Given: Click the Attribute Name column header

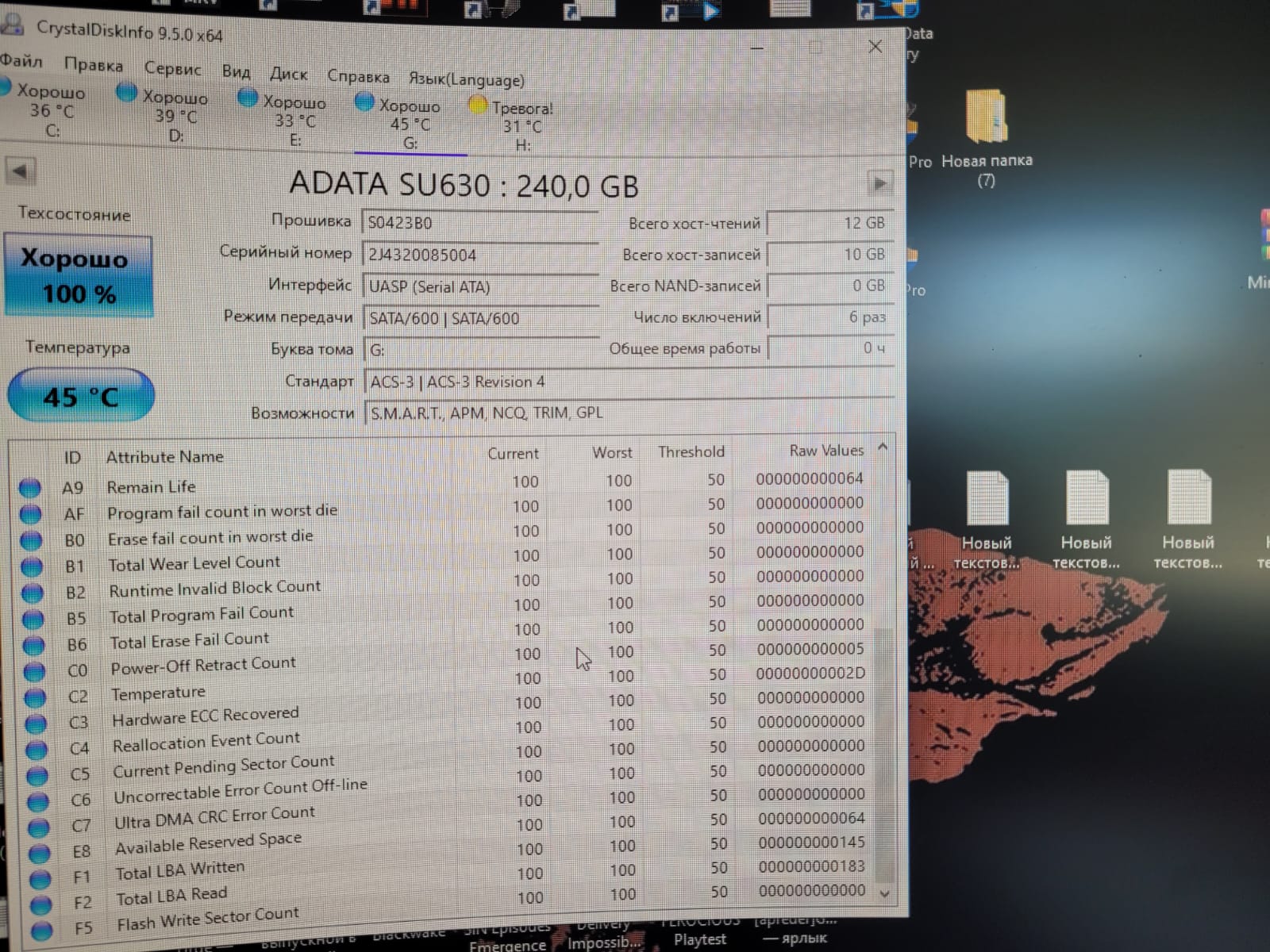Looking at the screenshot, I should [x=165, y=457].
